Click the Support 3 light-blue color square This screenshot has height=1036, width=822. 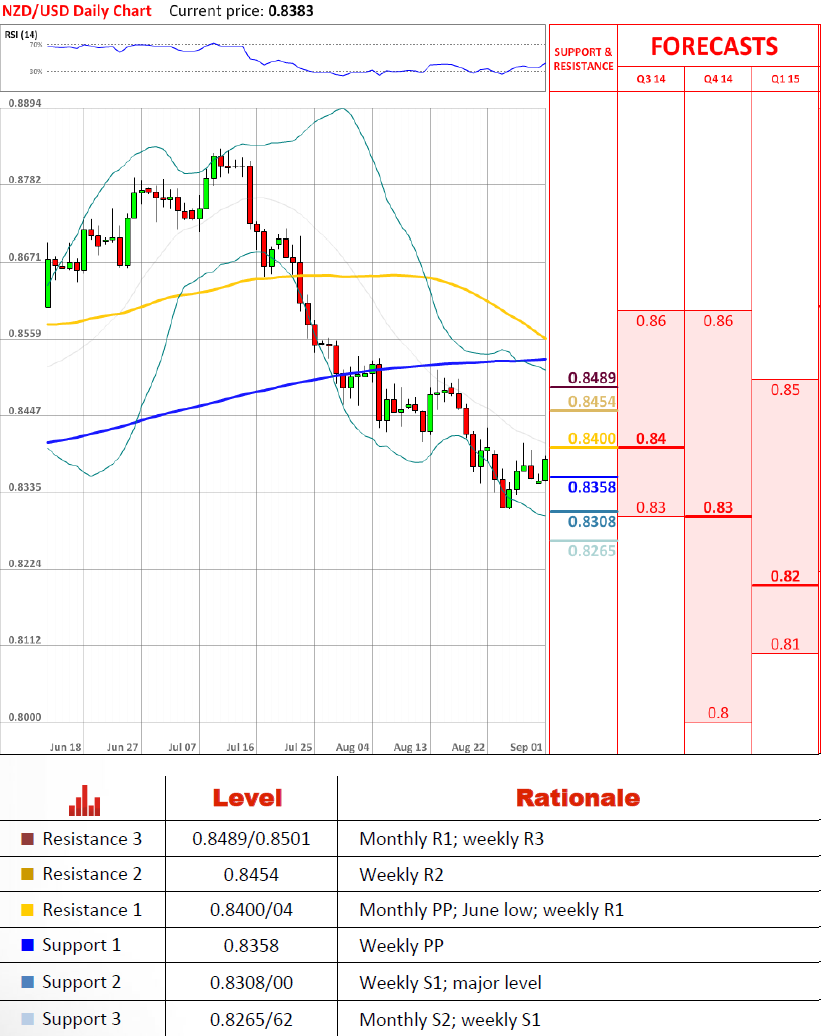pos(27,1019)
